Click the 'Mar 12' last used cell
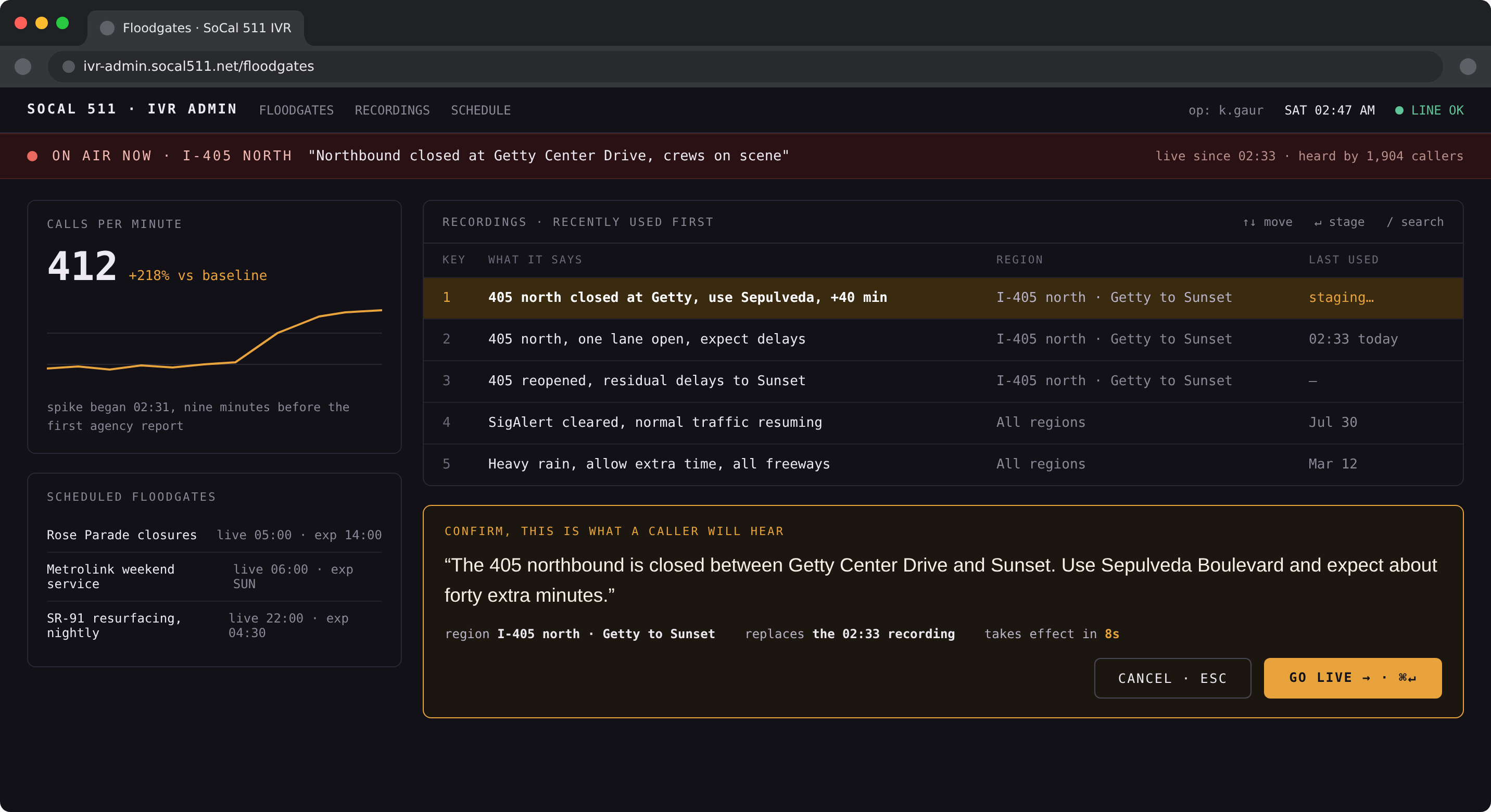Screen dimensions: 1491x812 1332,464
